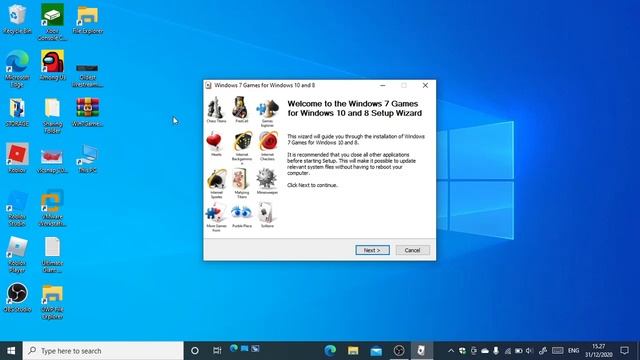Select the VMware Workstation desktop icon
This screenshot has height=360, width=640.
coord(52,208)
